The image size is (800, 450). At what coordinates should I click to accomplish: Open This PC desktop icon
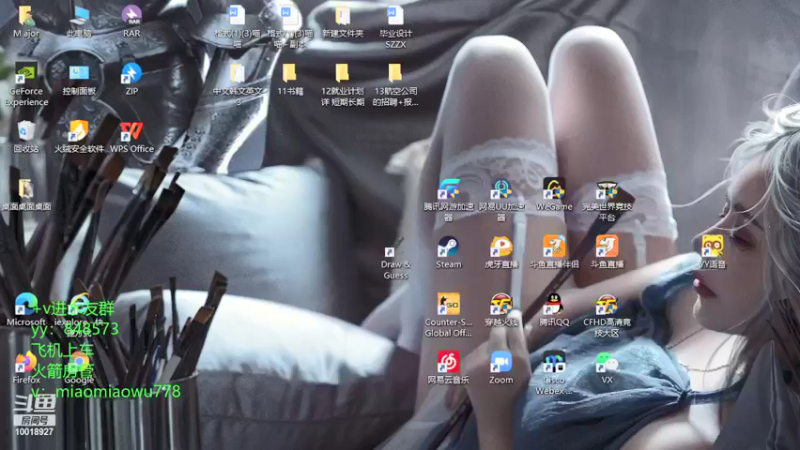pos(79,21)
